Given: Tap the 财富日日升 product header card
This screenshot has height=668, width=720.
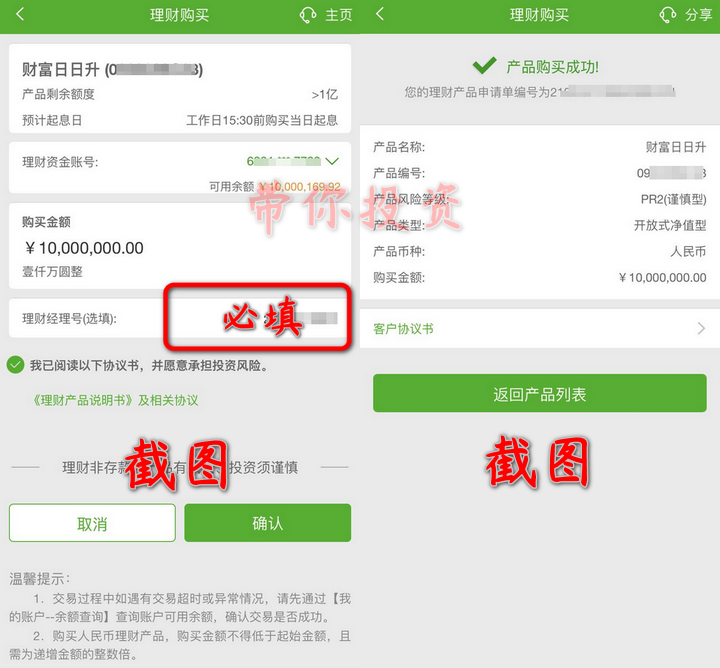Looking at the screenshot, I should click(180, 89).
